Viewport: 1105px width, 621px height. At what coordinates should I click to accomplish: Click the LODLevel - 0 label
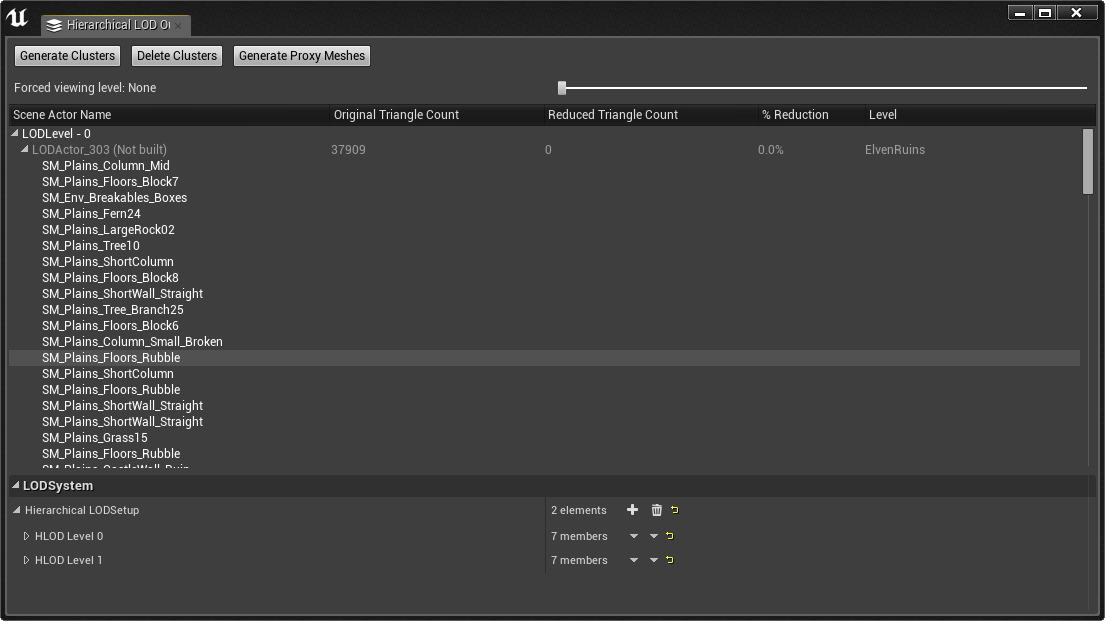click(56, 133)
